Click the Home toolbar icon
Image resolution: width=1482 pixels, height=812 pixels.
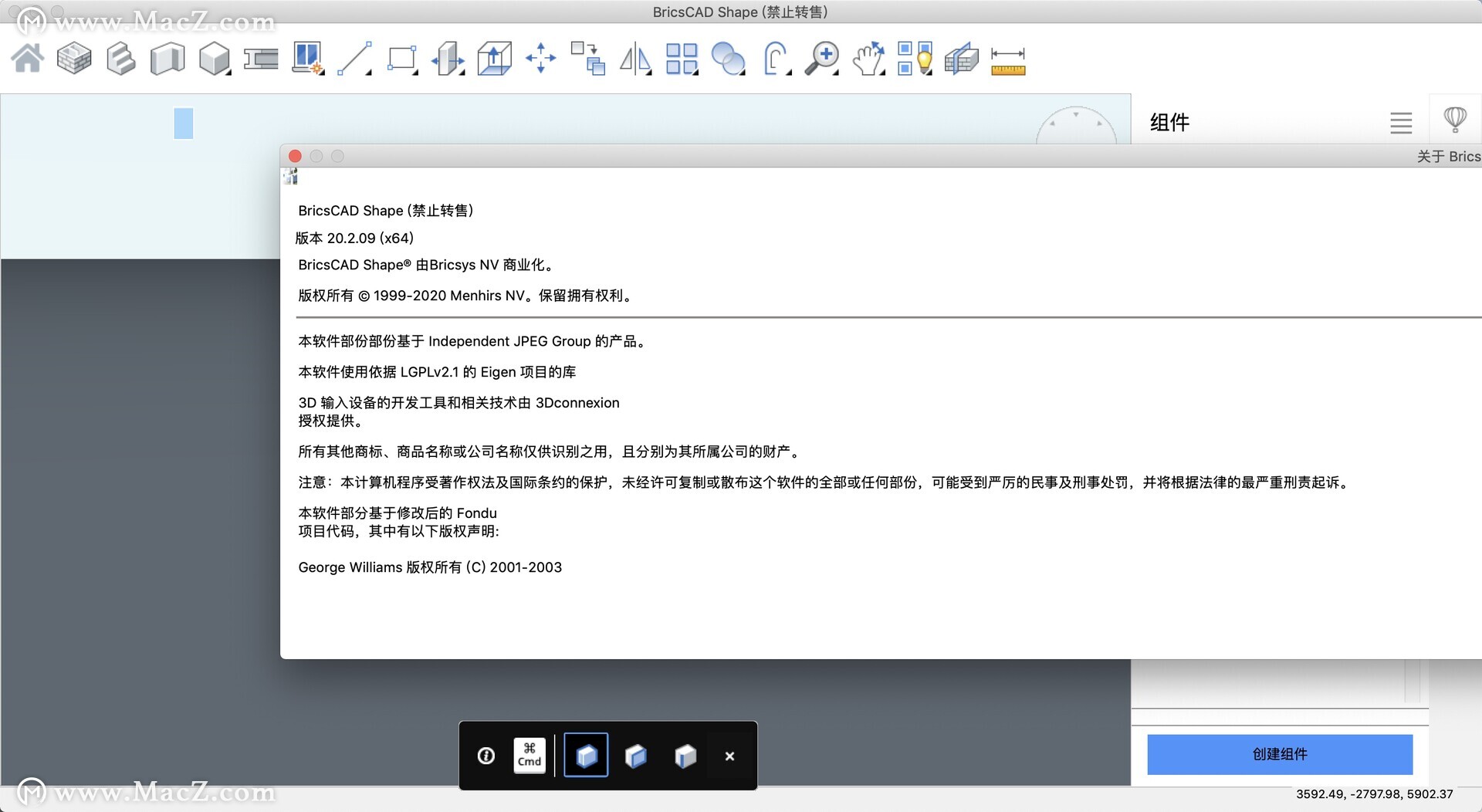click(x=28, y=58)
